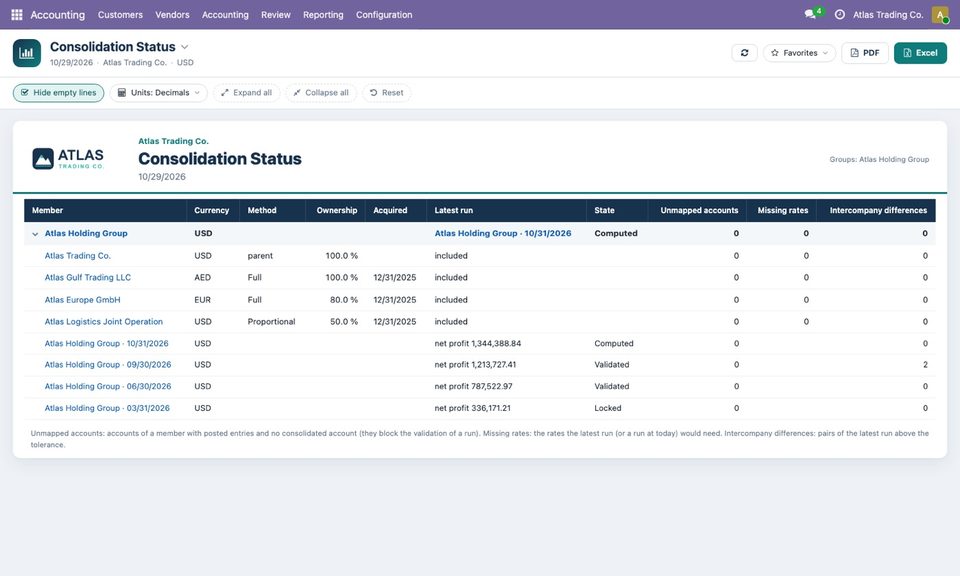960x576 pixels.
Task: Open run Atlas Holding Group · 09/30/2026
Action: click(108, 364)
